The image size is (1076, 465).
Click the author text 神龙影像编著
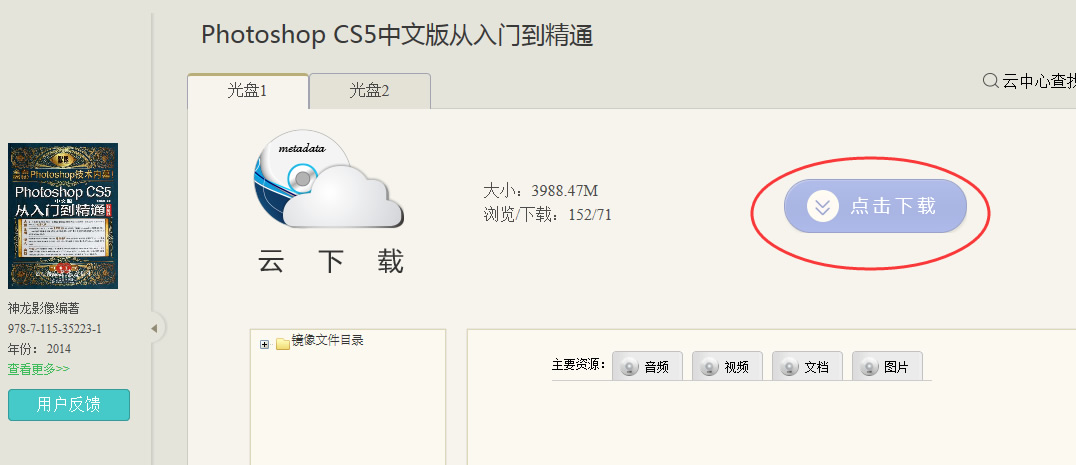pyautogui.click(x=44, y=309)
